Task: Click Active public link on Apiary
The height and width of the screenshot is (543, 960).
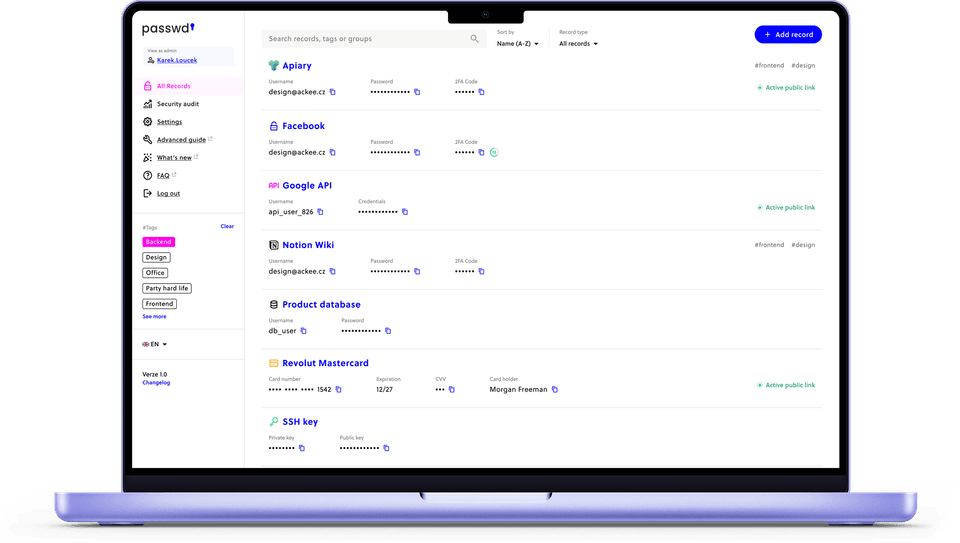Action: pyautogui.click(x=786, y=88)
